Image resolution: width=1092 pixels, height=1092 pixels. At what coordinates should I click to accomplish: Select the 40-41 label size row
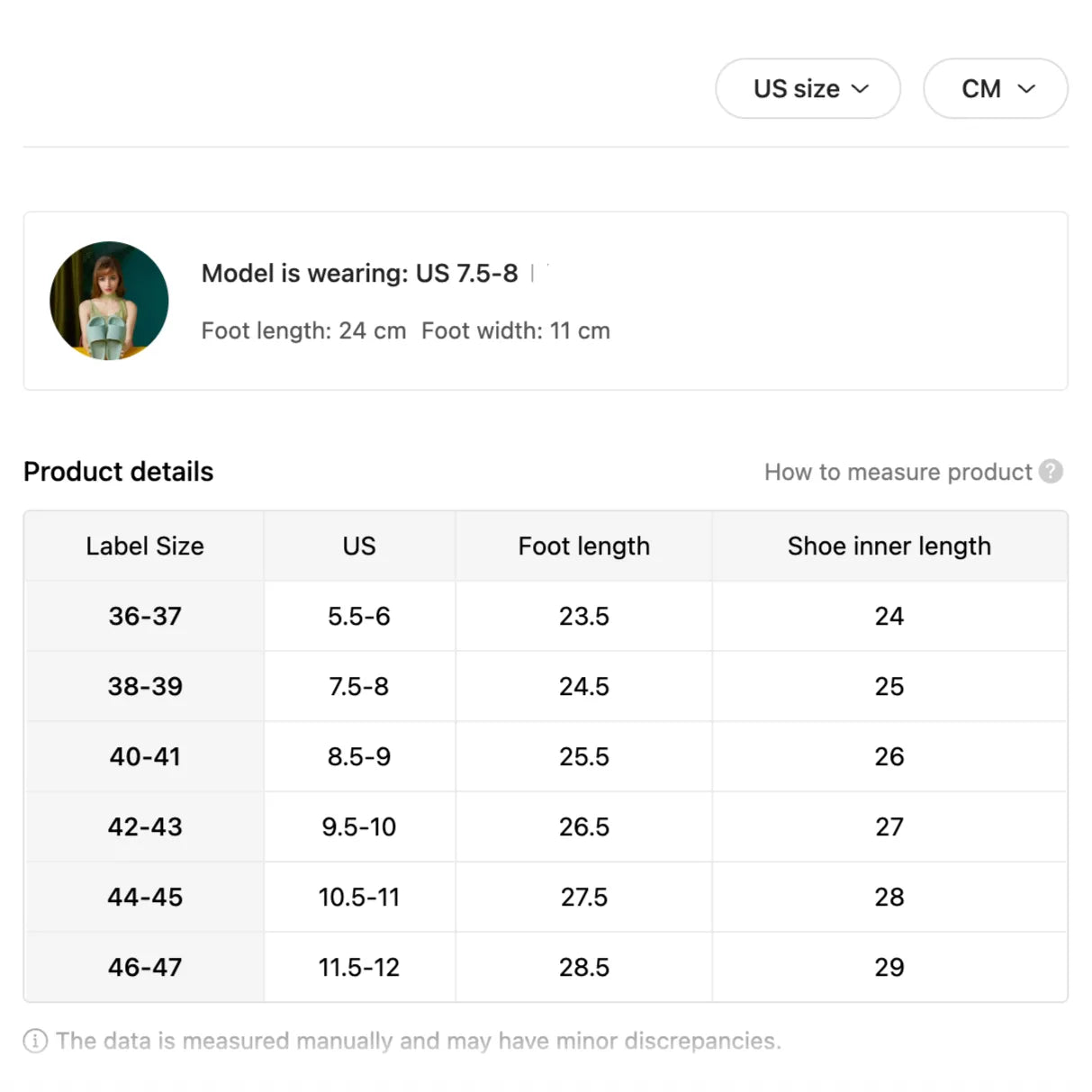(145, 757)
